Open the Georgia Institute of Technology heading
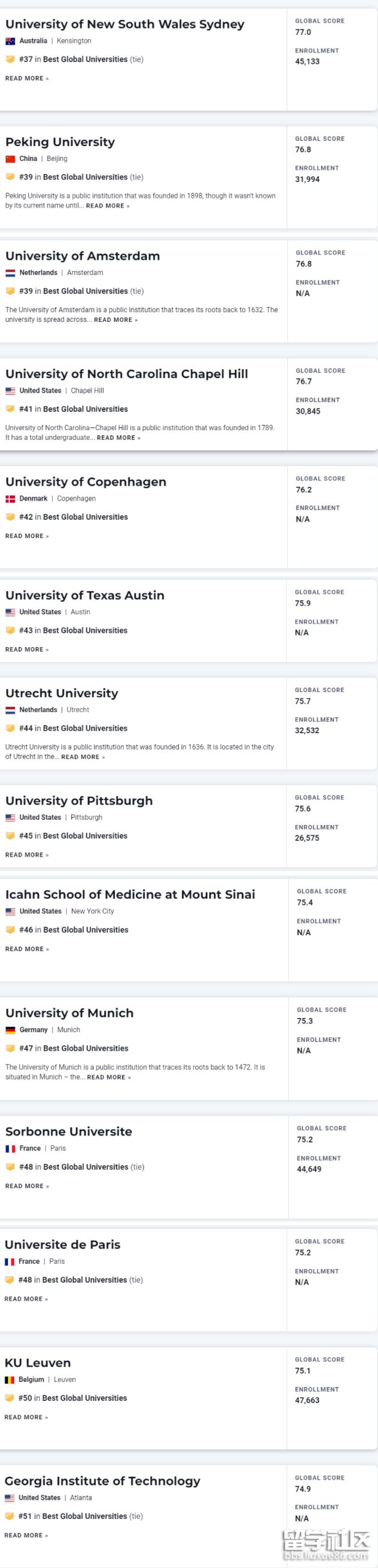This screenshot has width=378, height=1568. point(102,1481)
